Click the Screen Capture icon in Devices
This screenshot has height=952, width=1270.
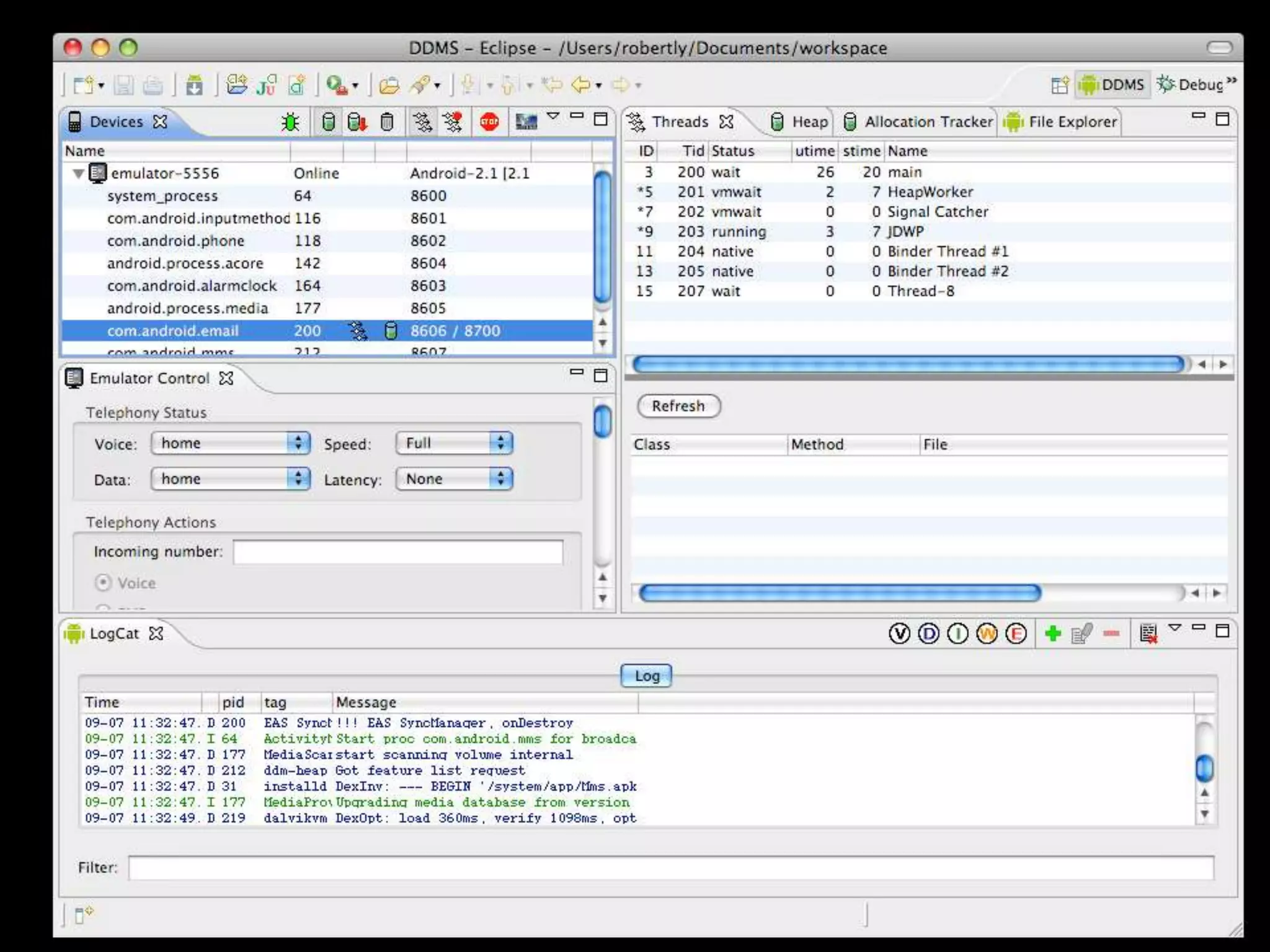coord(526,122)
